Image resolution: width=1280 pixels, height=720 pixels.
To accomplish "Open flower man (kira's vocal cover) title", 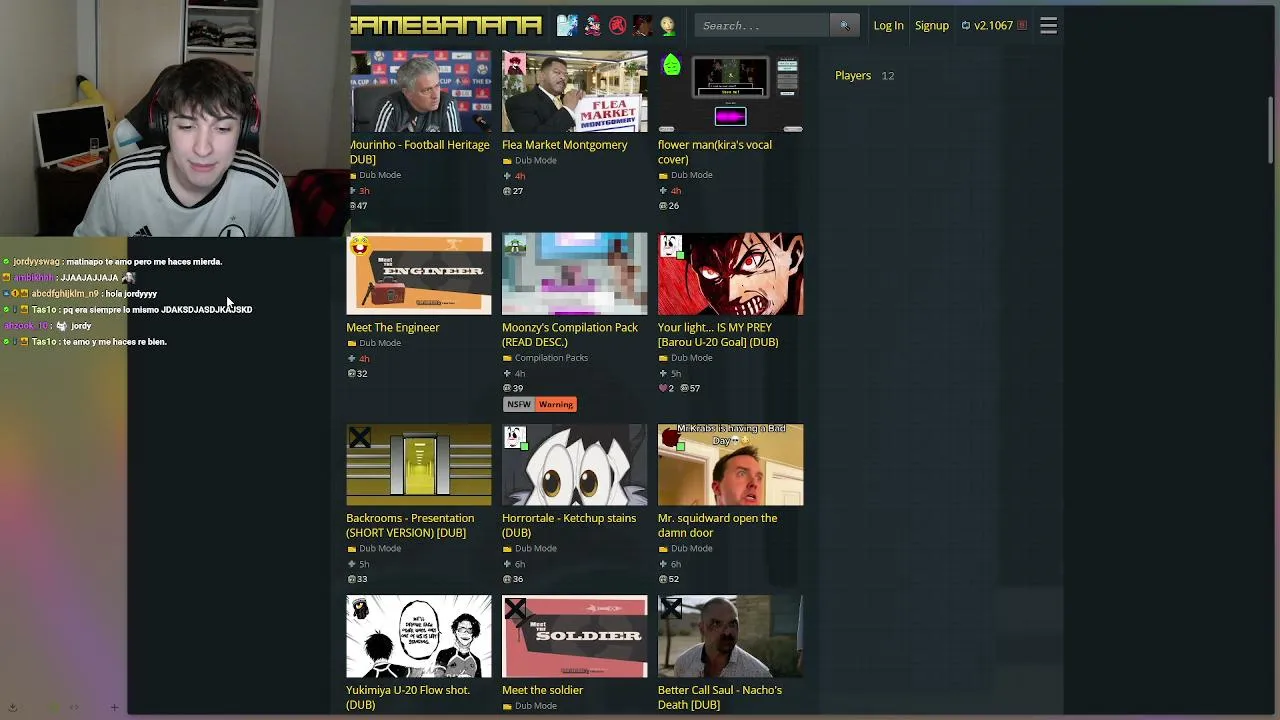I will click(715, 152).
